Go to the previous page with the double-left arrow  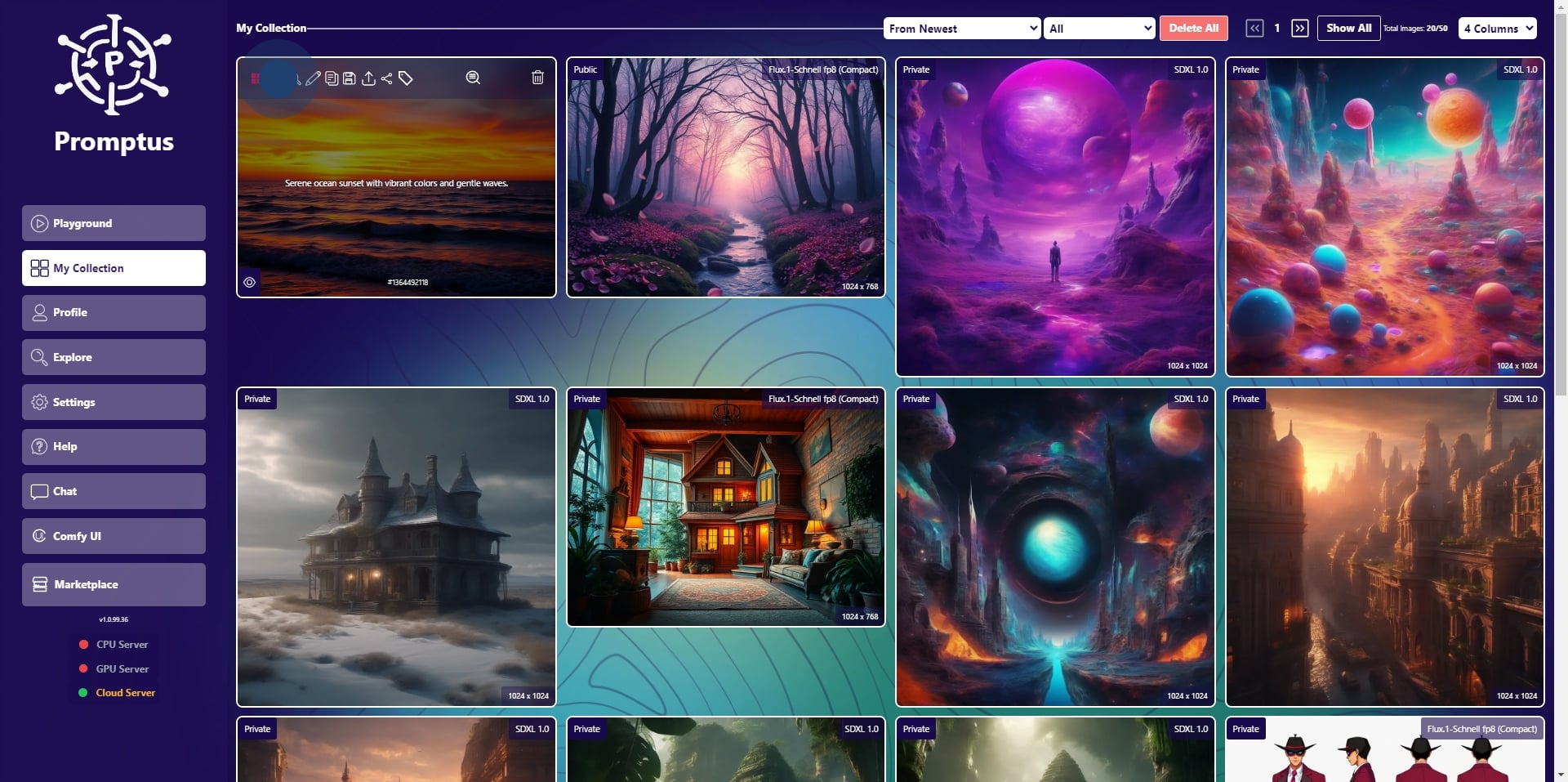coord(1254,29)
